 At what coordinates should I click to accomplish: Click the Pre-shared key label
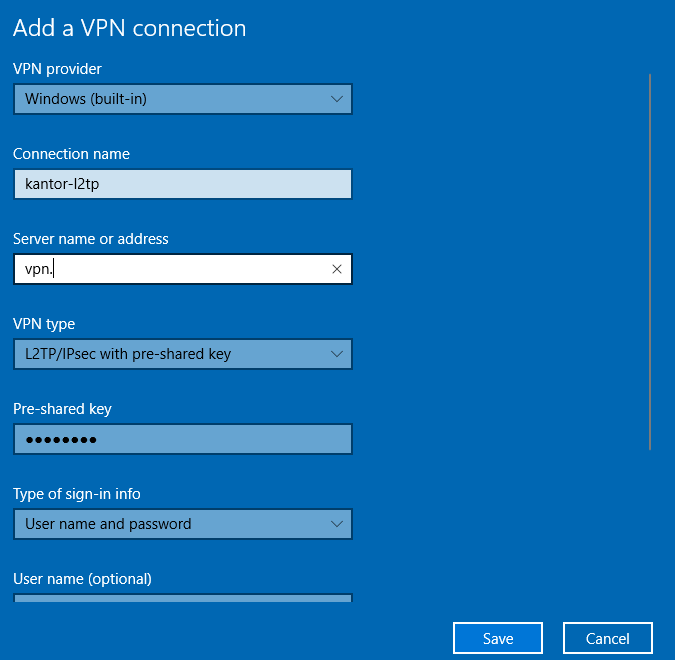(62, 409)
